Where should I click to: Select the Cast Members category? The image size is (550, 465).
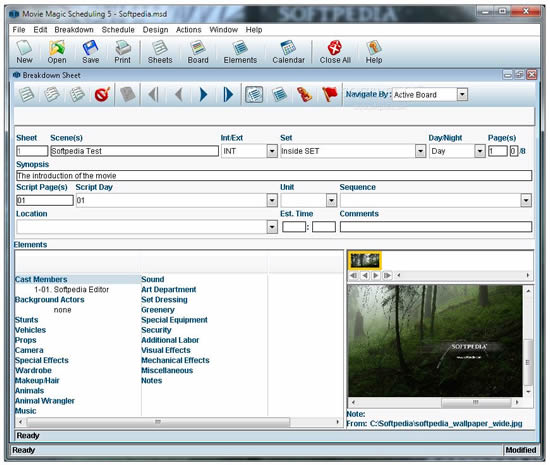(x=41, y=279)
